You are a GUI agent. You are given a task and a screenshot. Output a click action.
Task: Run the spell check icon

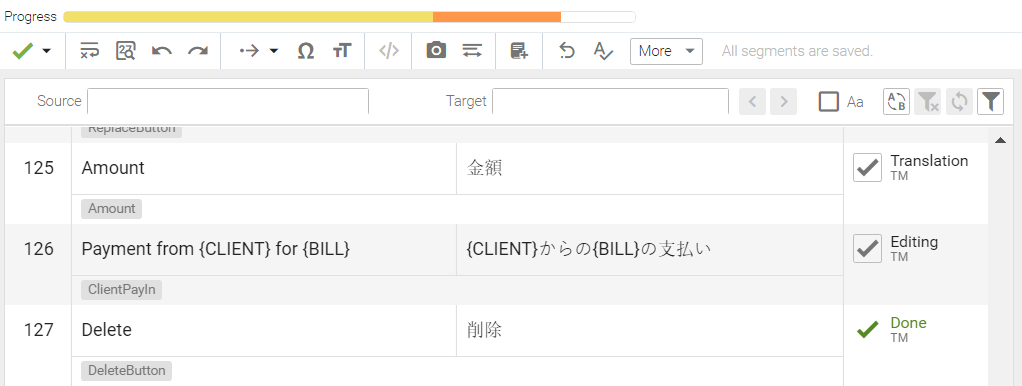(x=603, y=51)
